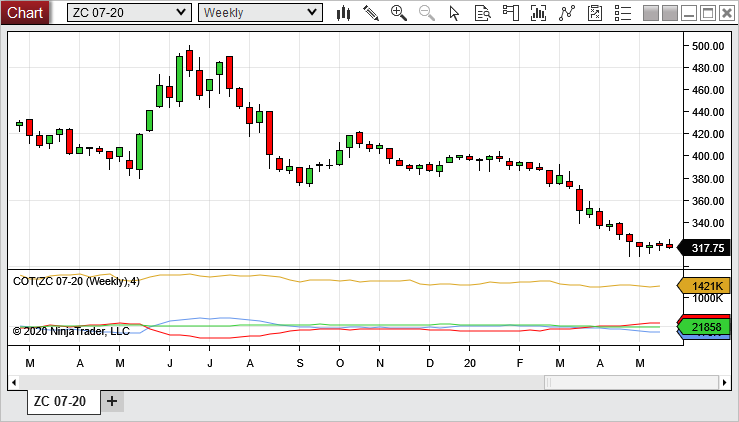This screenshot has width=739, height=422.
Task: Select the drawing tools pencil icon
Action: pyautogui.click(x=371, y=13)
